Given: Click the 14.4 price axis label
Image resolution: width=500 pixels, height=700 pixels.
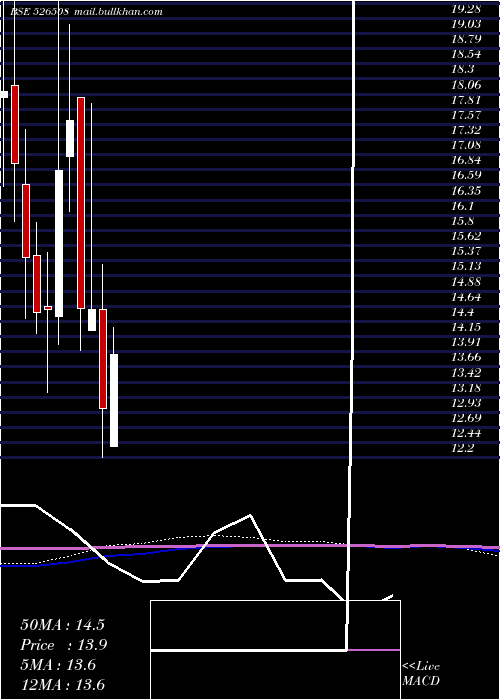Looking at the screenshot, I should (463, 312).
